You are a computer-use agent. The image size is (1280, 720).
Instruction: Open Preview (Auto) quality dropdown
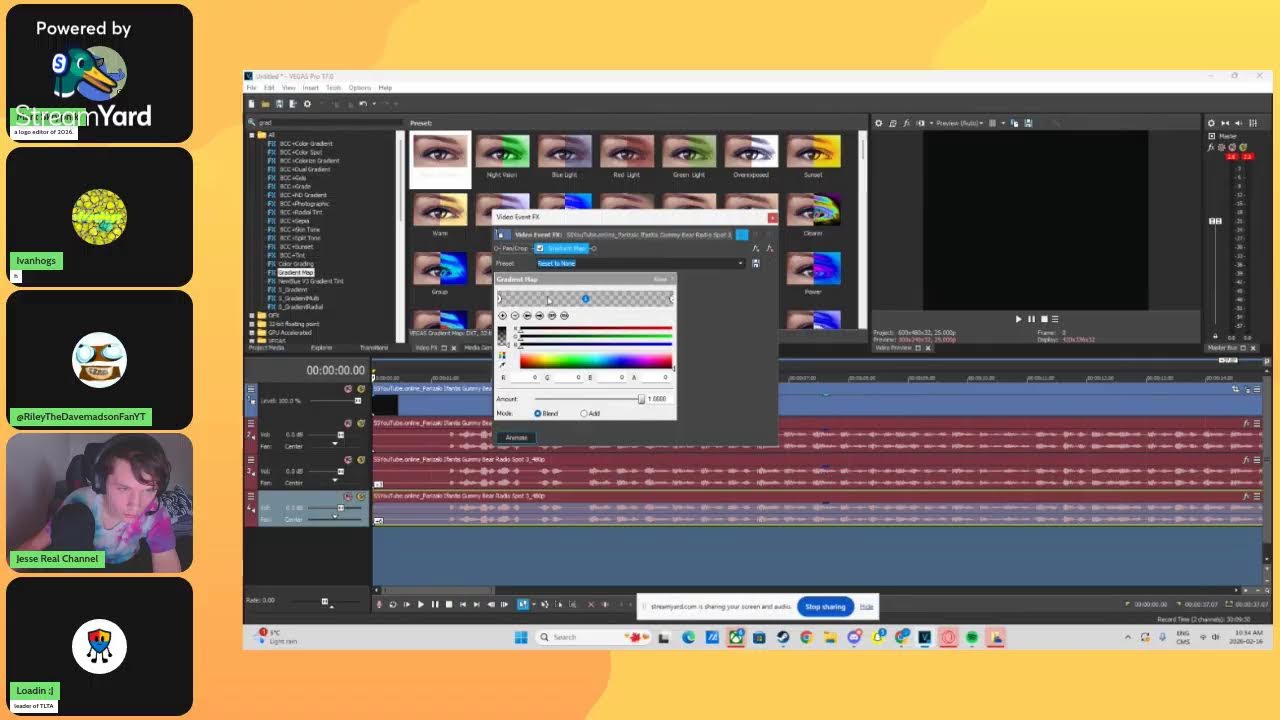tap(958, 123)
